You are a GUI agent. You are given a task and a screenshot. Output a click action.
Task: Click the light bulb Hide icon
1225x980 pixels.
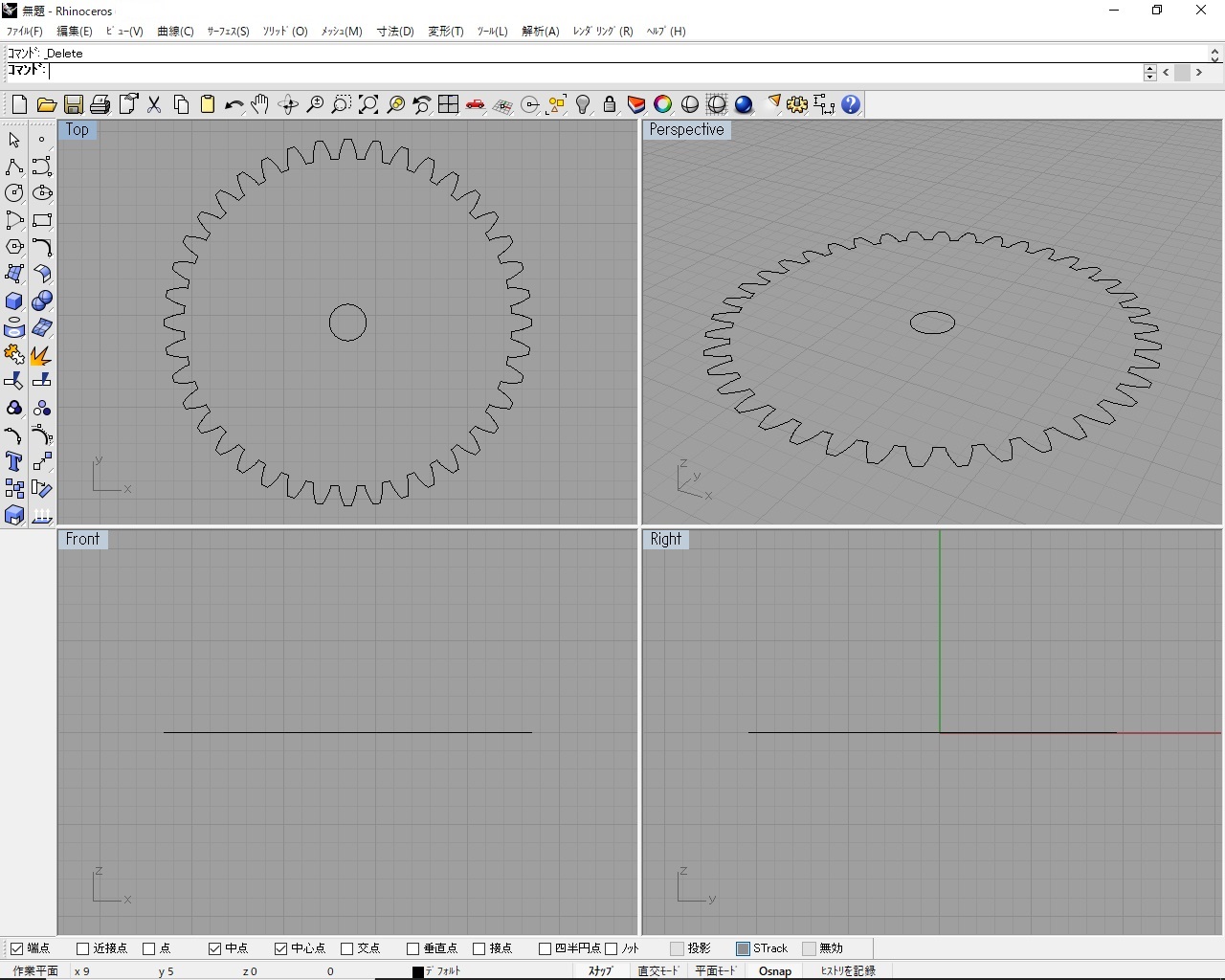point(583,104)
